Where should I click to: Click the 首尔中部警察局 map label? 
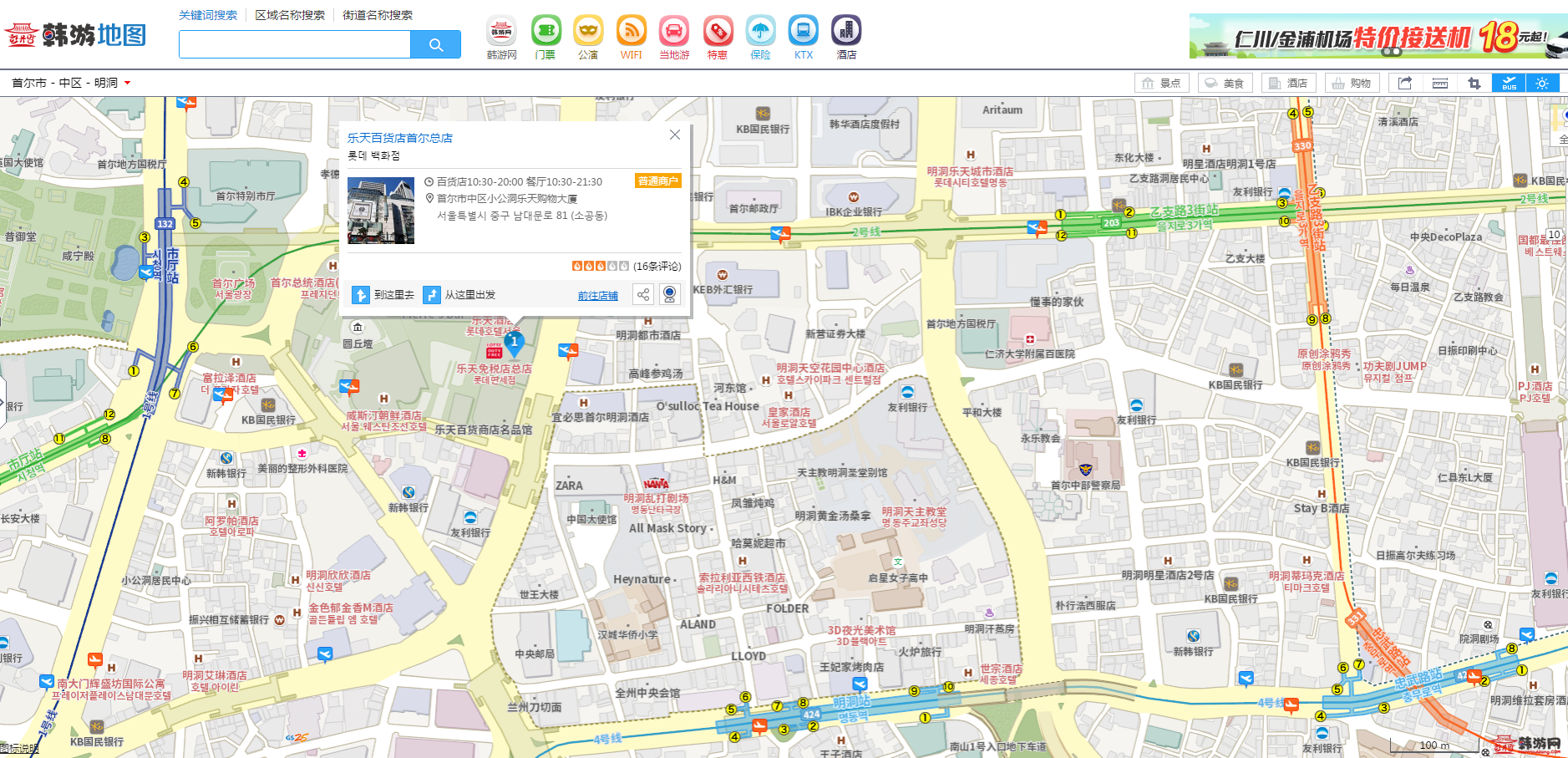(1085, 486)
